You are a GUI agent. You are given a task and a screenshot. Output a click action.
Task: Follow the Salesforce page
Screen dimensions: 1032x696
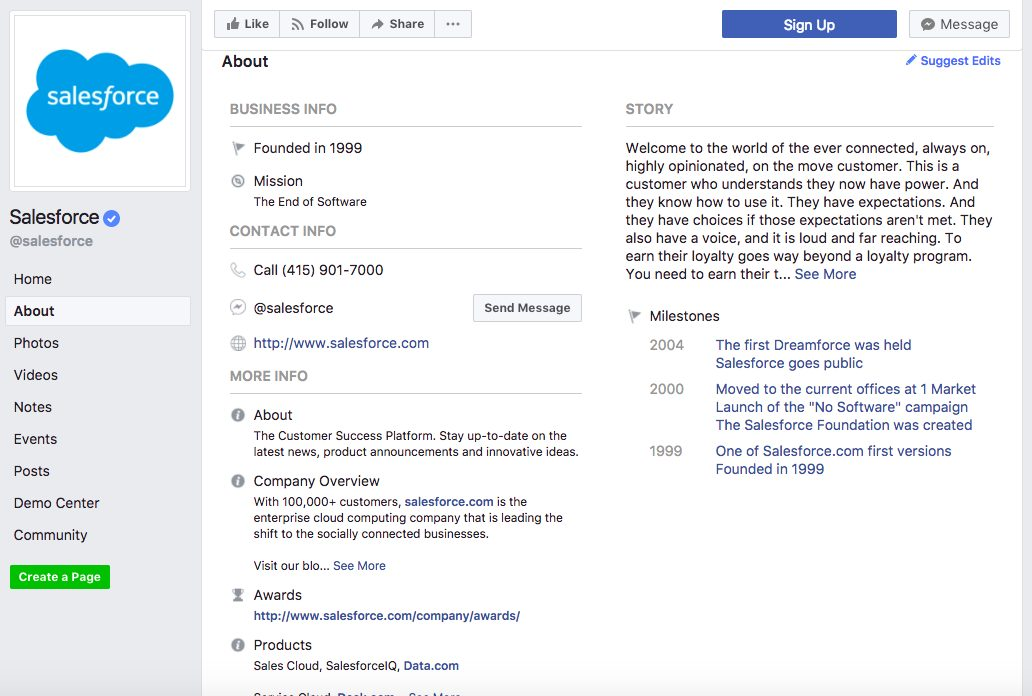tap(319, 24)
